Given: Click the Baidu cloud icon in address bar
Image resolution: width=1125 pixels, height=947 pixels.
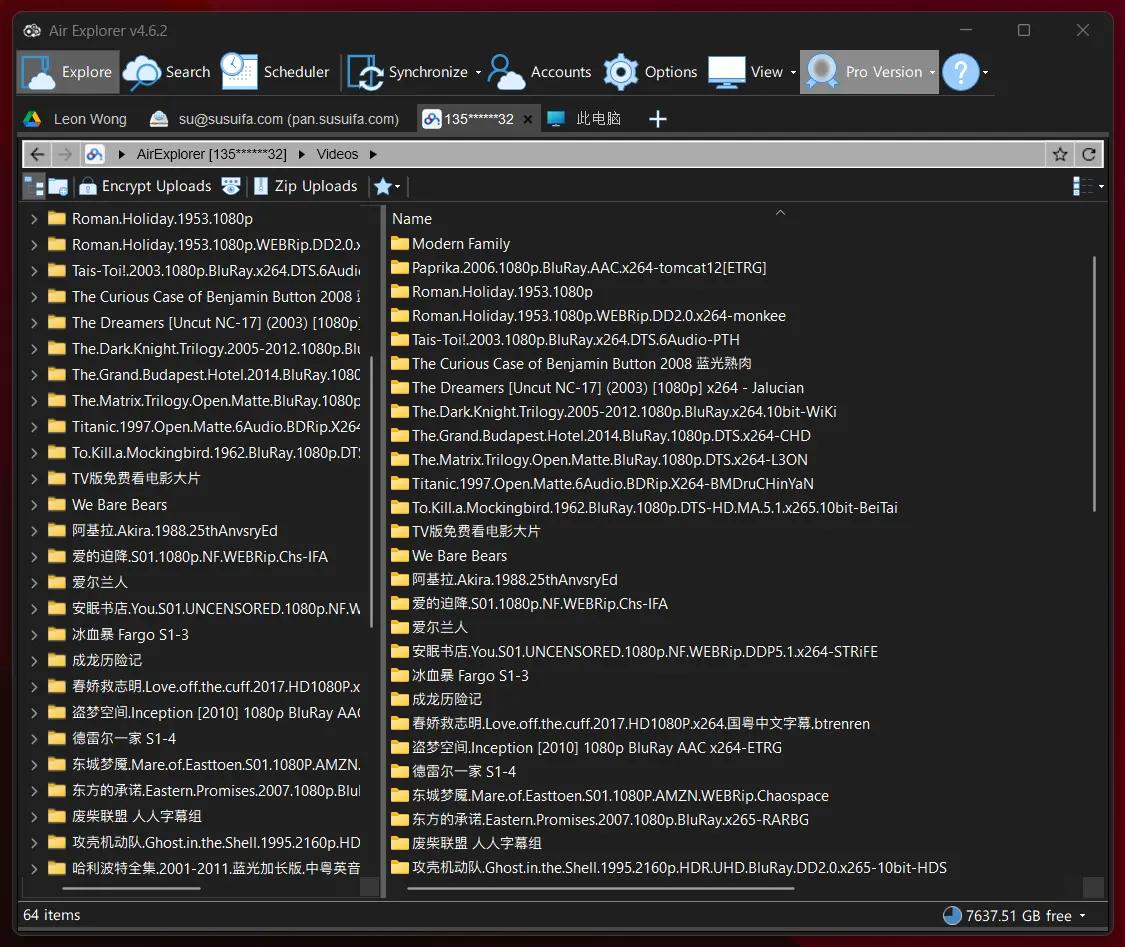Looking at the screenshot, I should click(95, 154).
